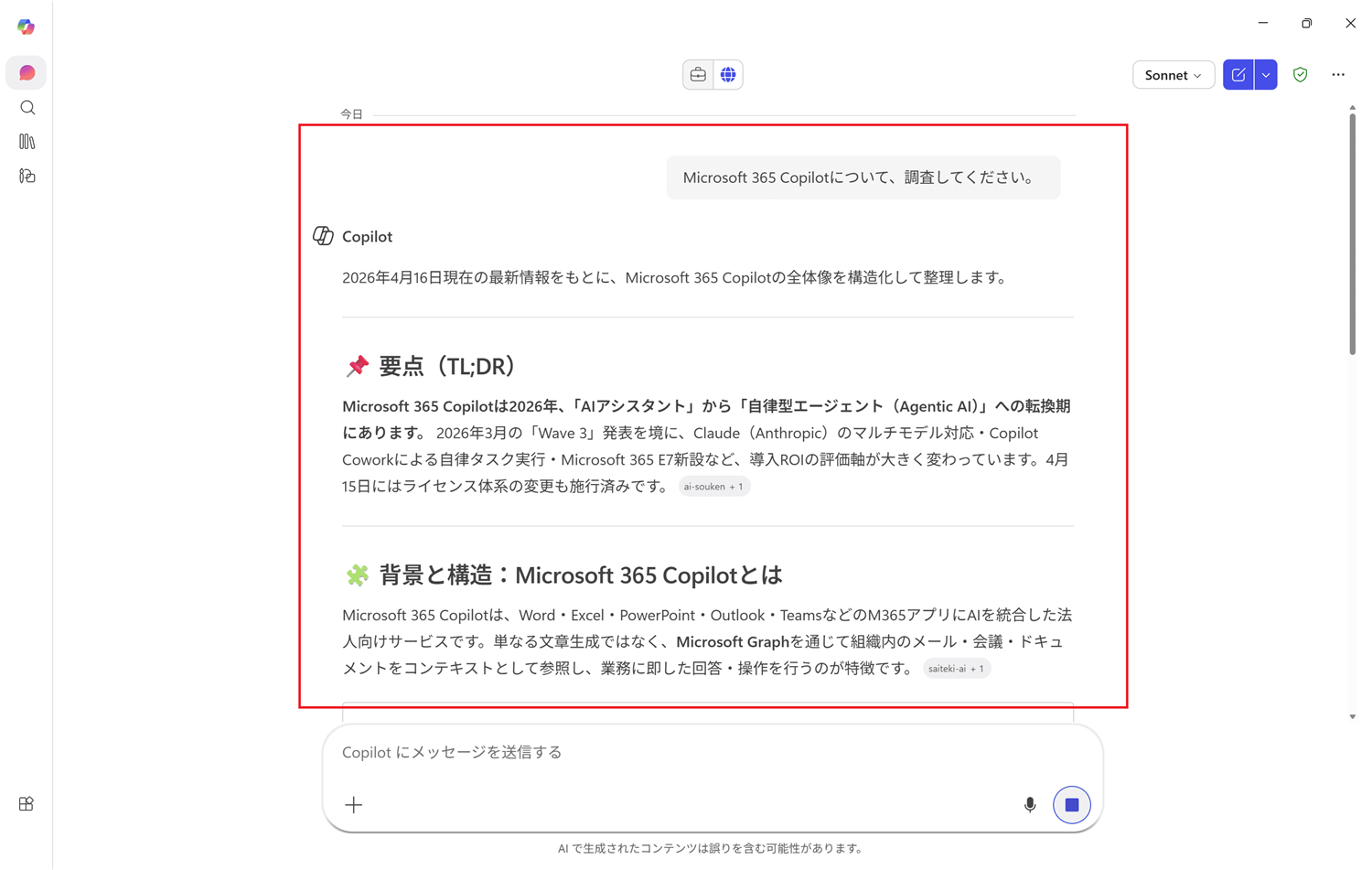This screenshot has width=1372, height=870.
Task: Open the Sonnet model dropdown
Action: (1174, 75)
